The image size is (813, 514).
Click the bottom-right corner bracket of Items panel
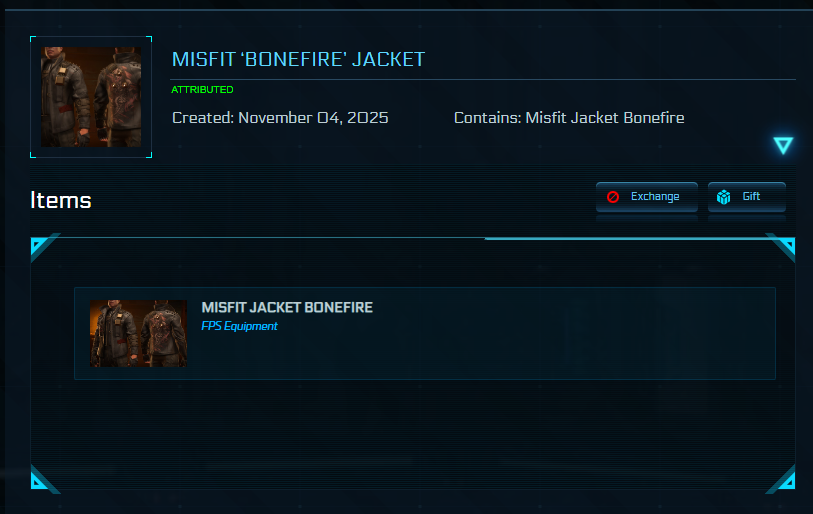(x=784, y=481)
